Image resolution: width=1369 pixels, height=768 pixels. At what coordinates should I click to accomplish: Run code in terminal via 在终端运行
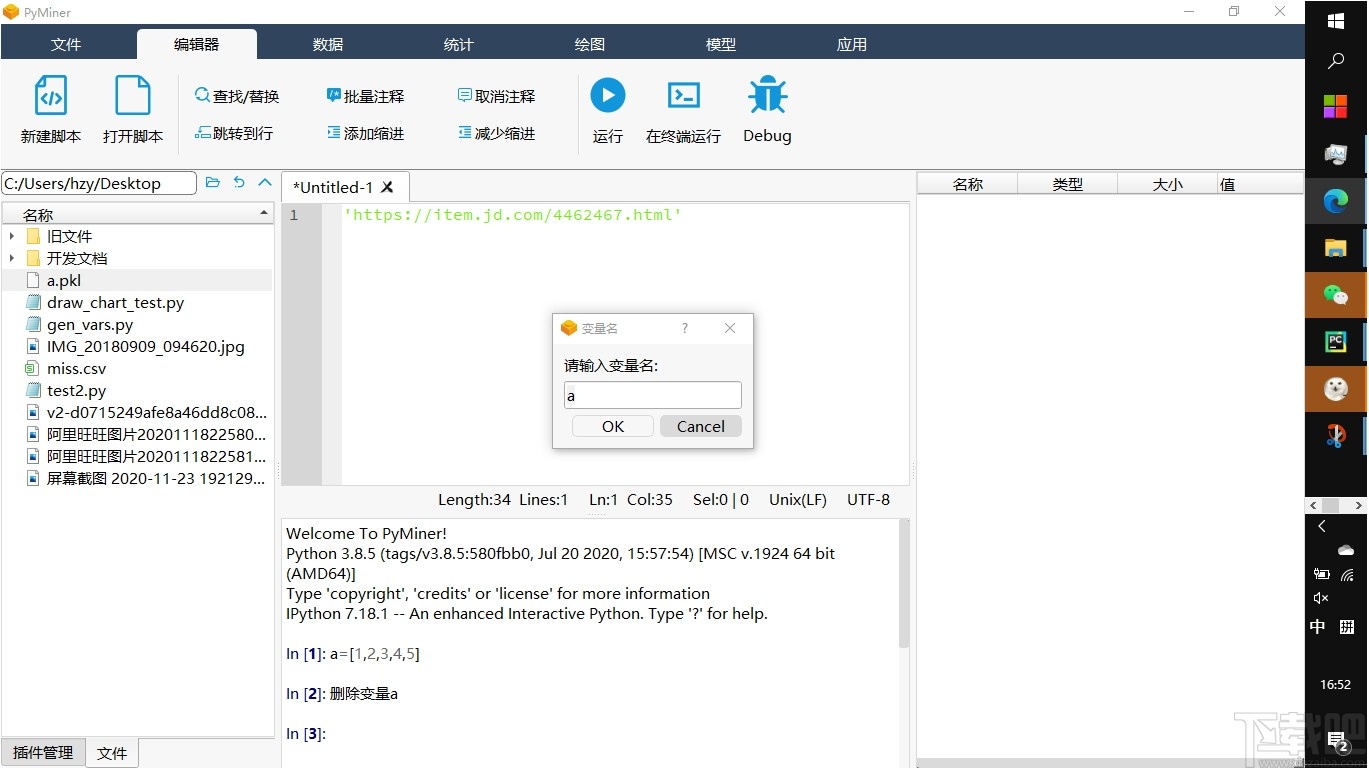(683, 108)
